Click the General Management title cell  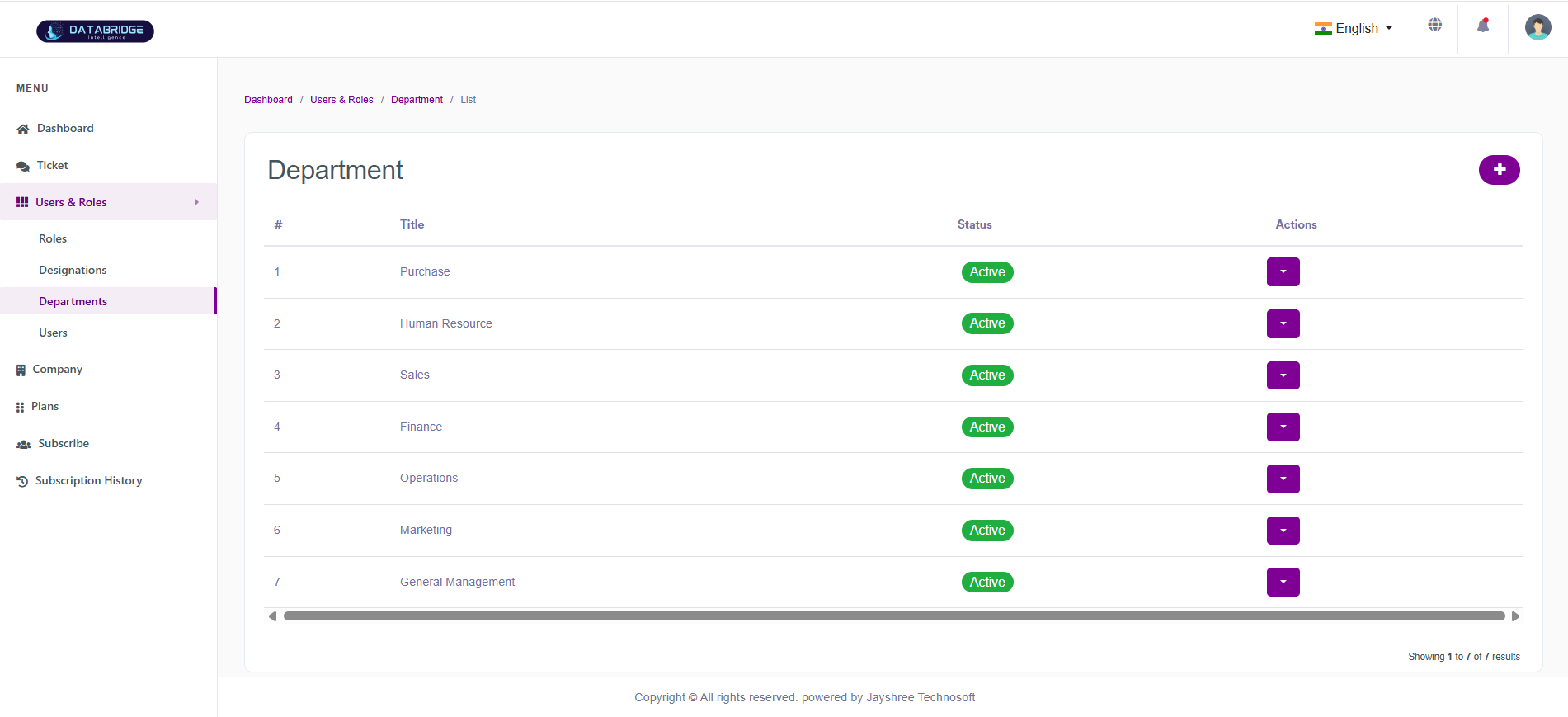coord(457,582)
